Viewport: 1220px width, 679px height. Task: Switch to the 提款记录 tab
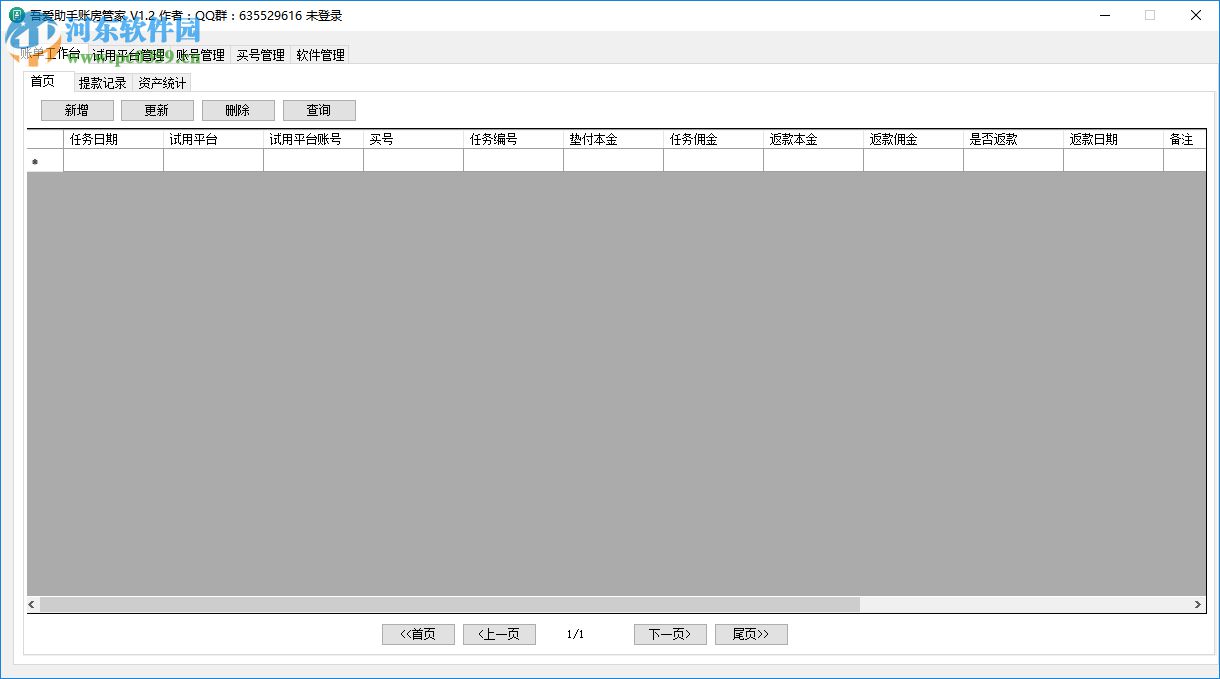point(103,83)
